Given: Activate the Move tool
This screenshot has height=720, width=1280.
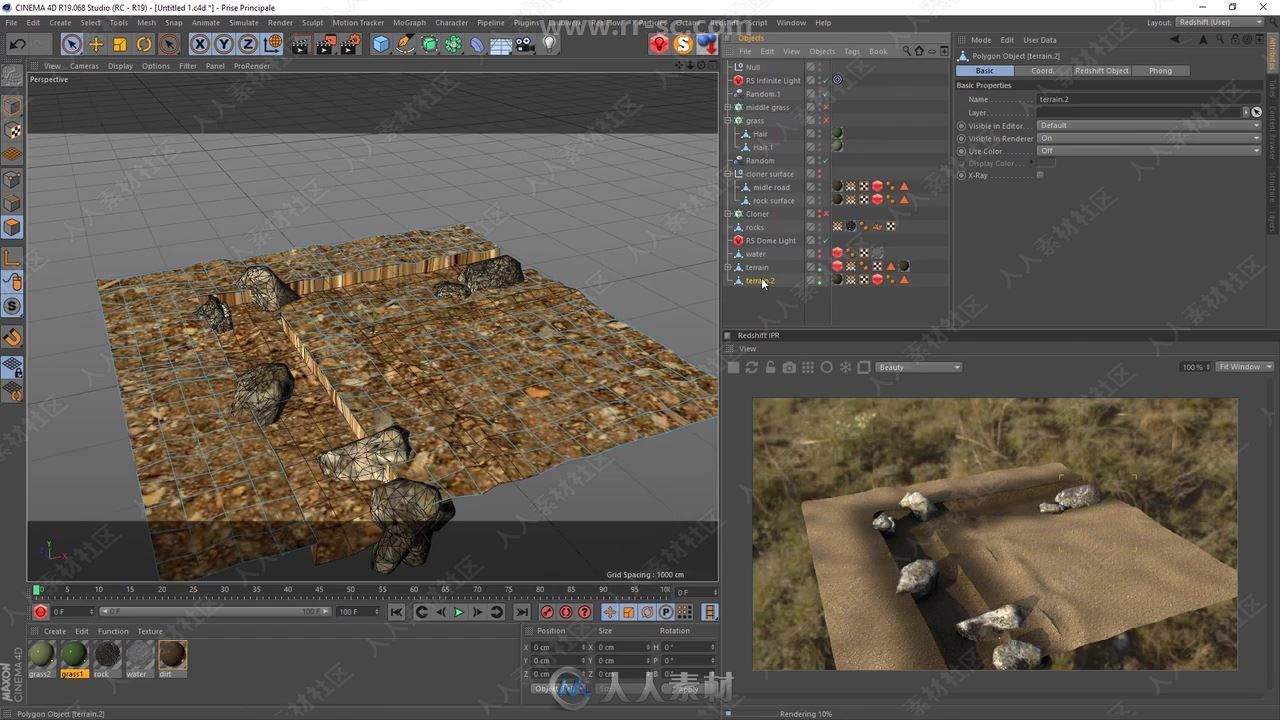Looking at the screenshot, I should coord(96,44).
